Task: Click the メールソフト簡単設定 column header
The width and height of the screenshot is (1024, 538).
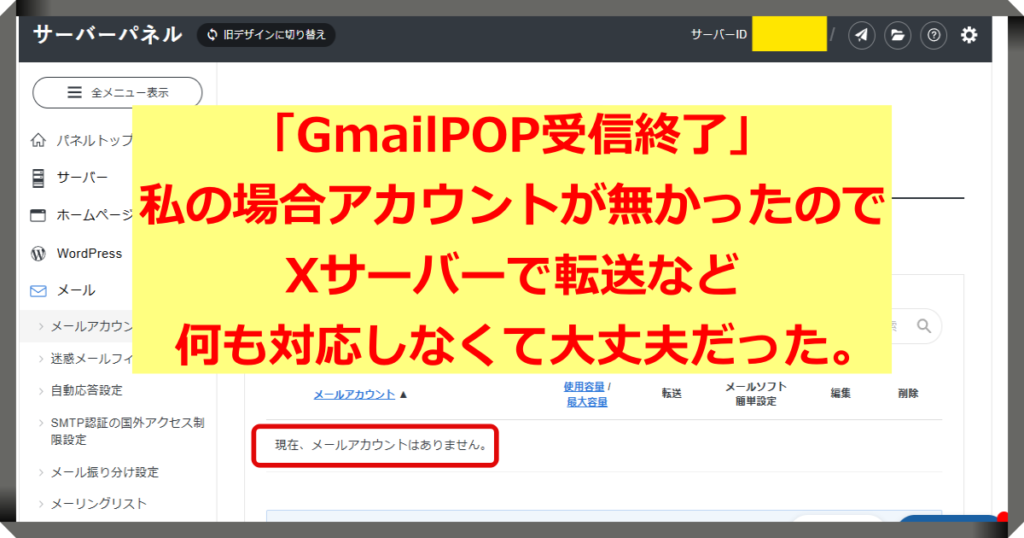Action: point(756,394)
